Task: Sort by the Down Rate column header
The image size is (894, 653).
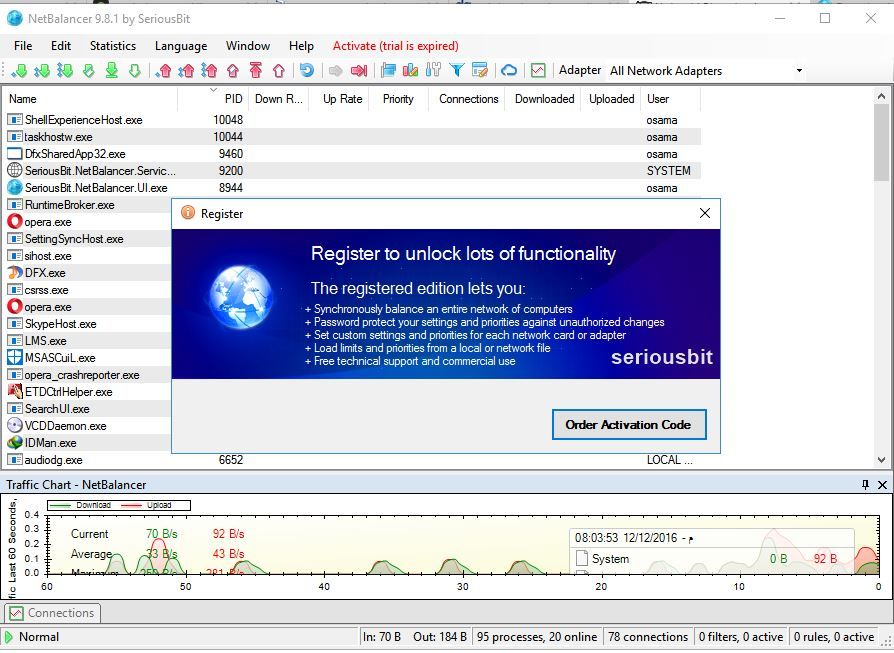Action: point(279,99)
